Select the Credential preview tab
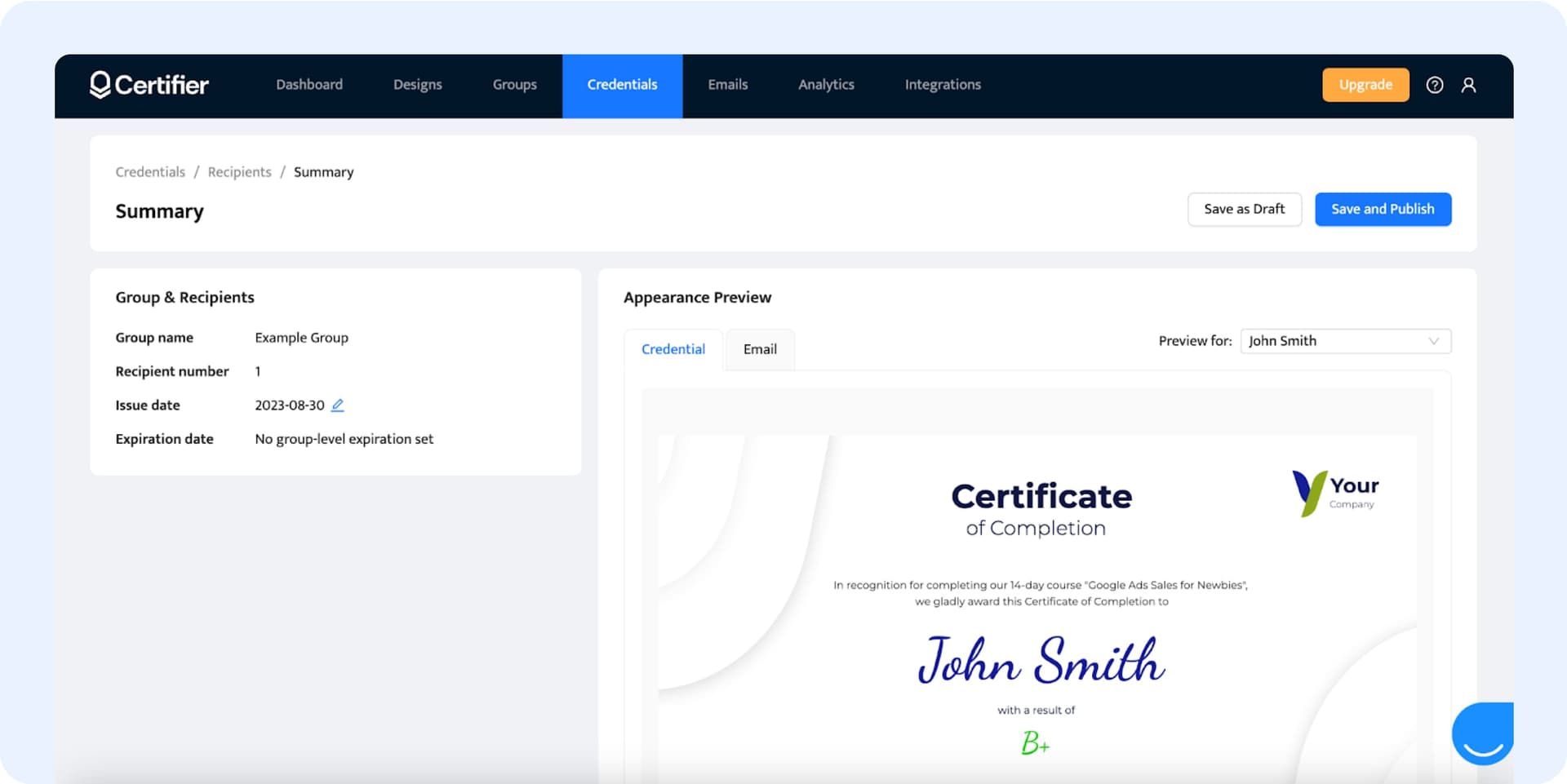The width and height of the screenshot is (1567, 784). (x=673, y=349)
